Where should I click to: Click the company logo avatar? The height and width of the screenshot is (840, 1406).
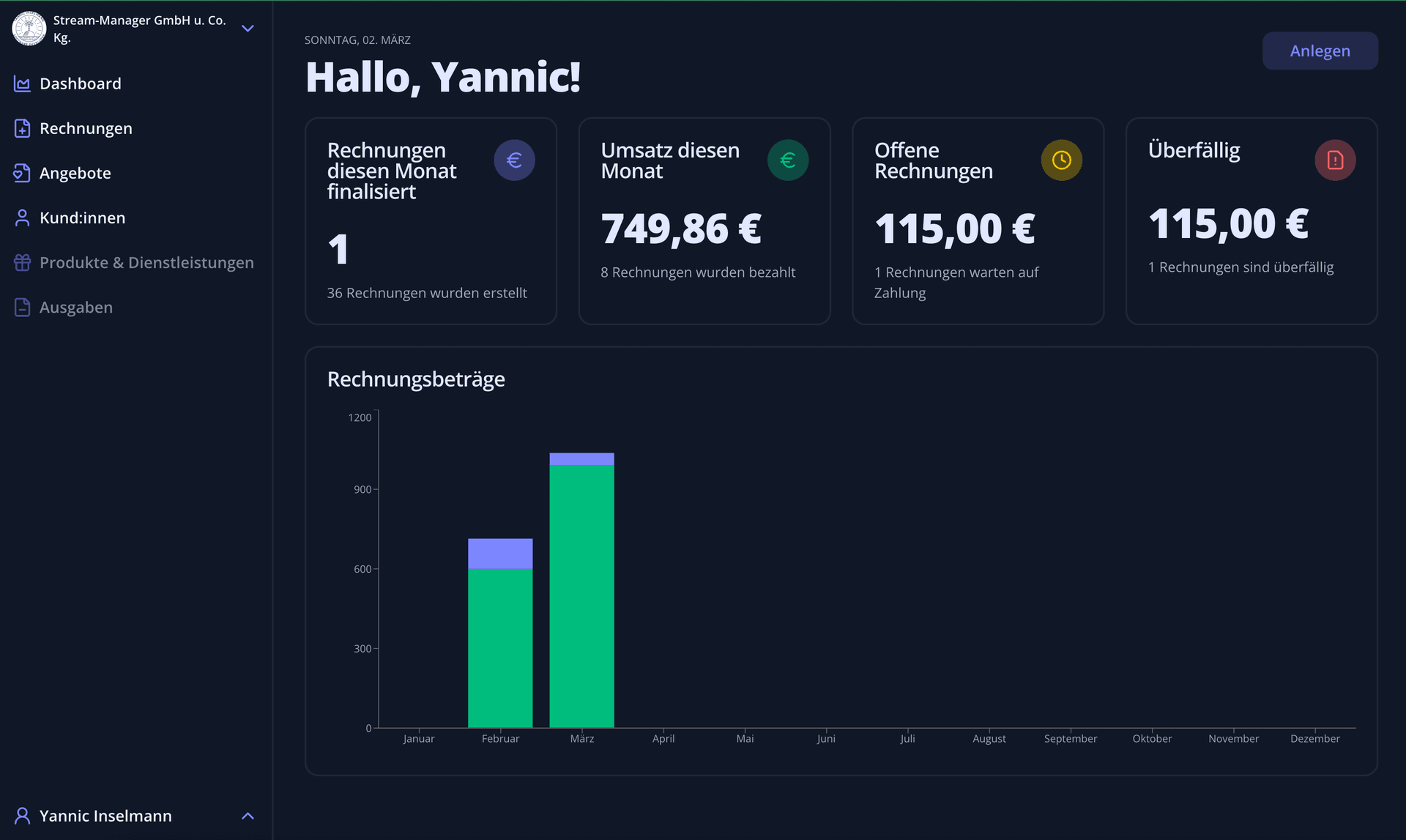[29, 29]
